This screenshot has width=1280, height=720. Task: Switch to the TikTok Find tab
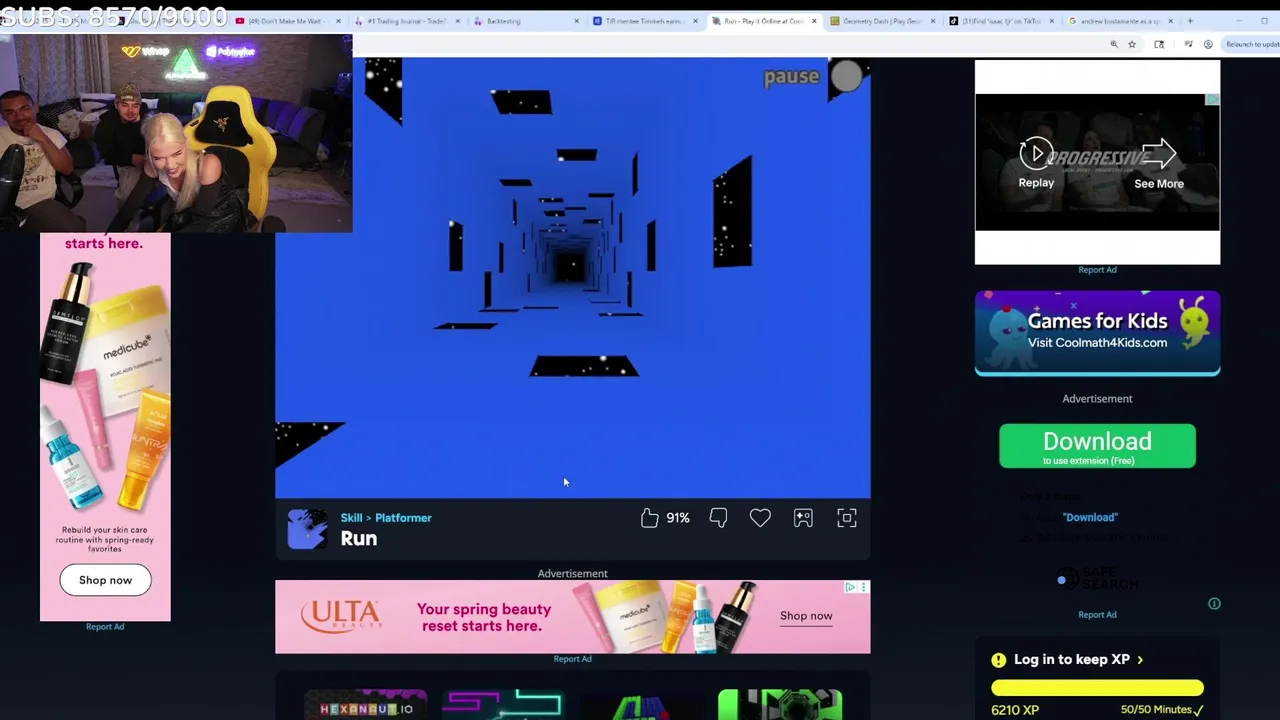coord(1000,21)
